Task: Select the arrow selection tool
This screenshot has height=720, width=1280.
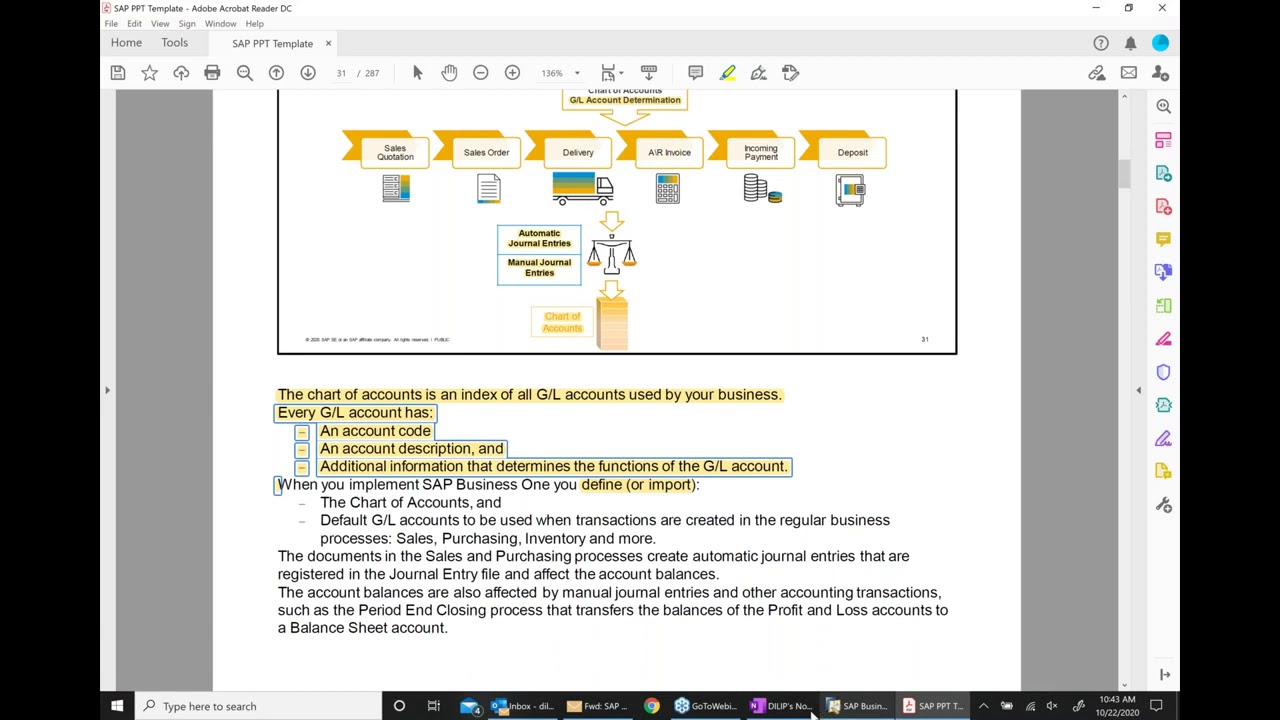Action: tap(417, 73)
